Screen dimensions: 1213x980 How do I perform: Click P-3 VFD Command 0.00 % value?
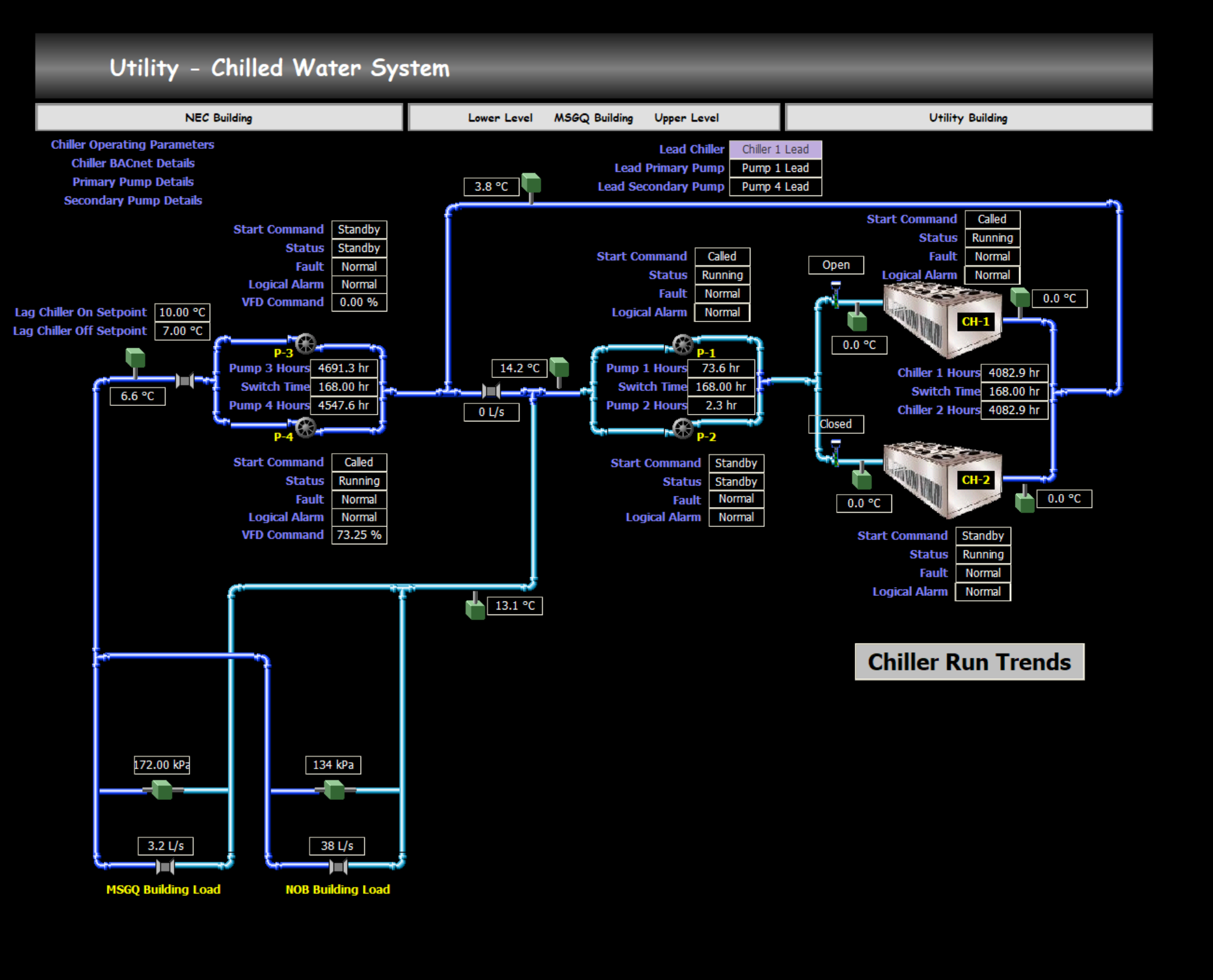click(359, 302)
